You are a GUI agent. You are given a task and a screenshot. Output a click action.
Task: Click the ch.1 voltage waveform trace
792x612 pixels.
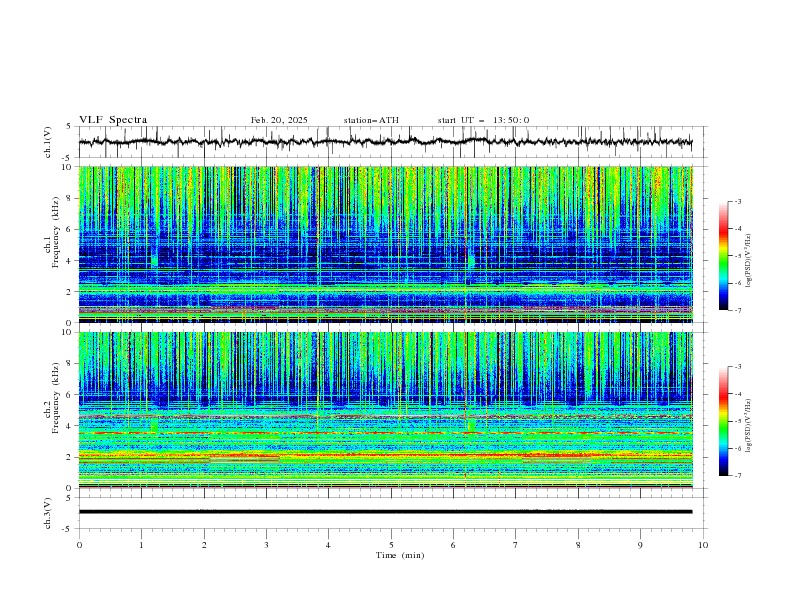[385, 142]
